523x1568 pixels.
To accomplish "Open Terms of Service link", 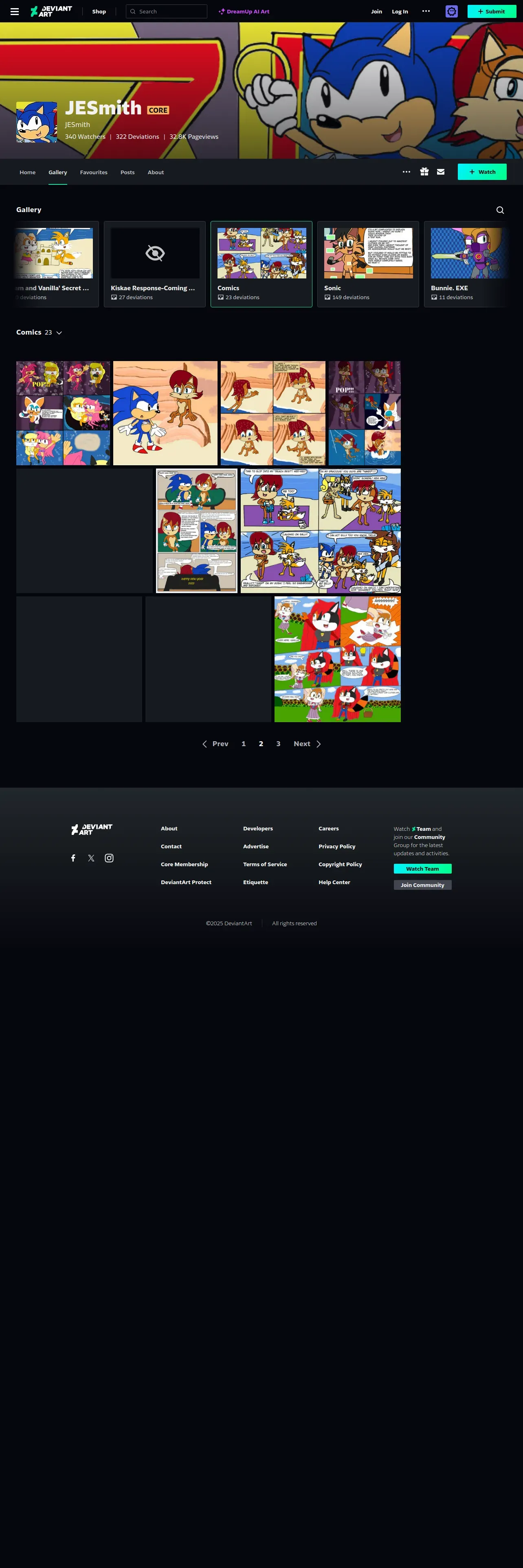I will [265, 864].
